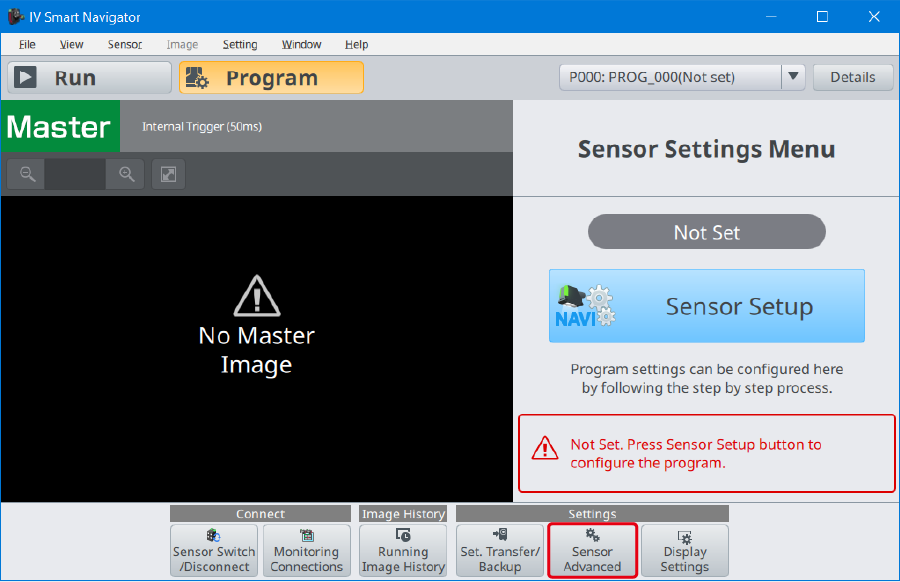
Task: Expand the program list dropdown arrow
Action: (x=792, y=77)
